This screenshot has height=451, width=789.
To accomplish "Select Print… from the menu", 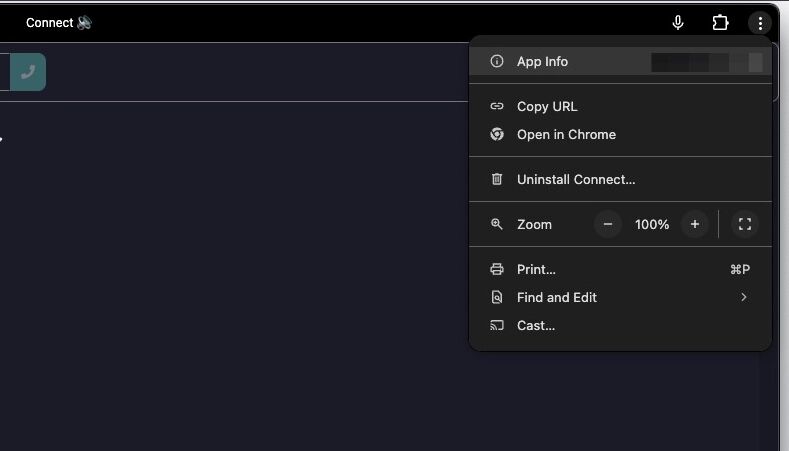I will [x=536, y=269].
